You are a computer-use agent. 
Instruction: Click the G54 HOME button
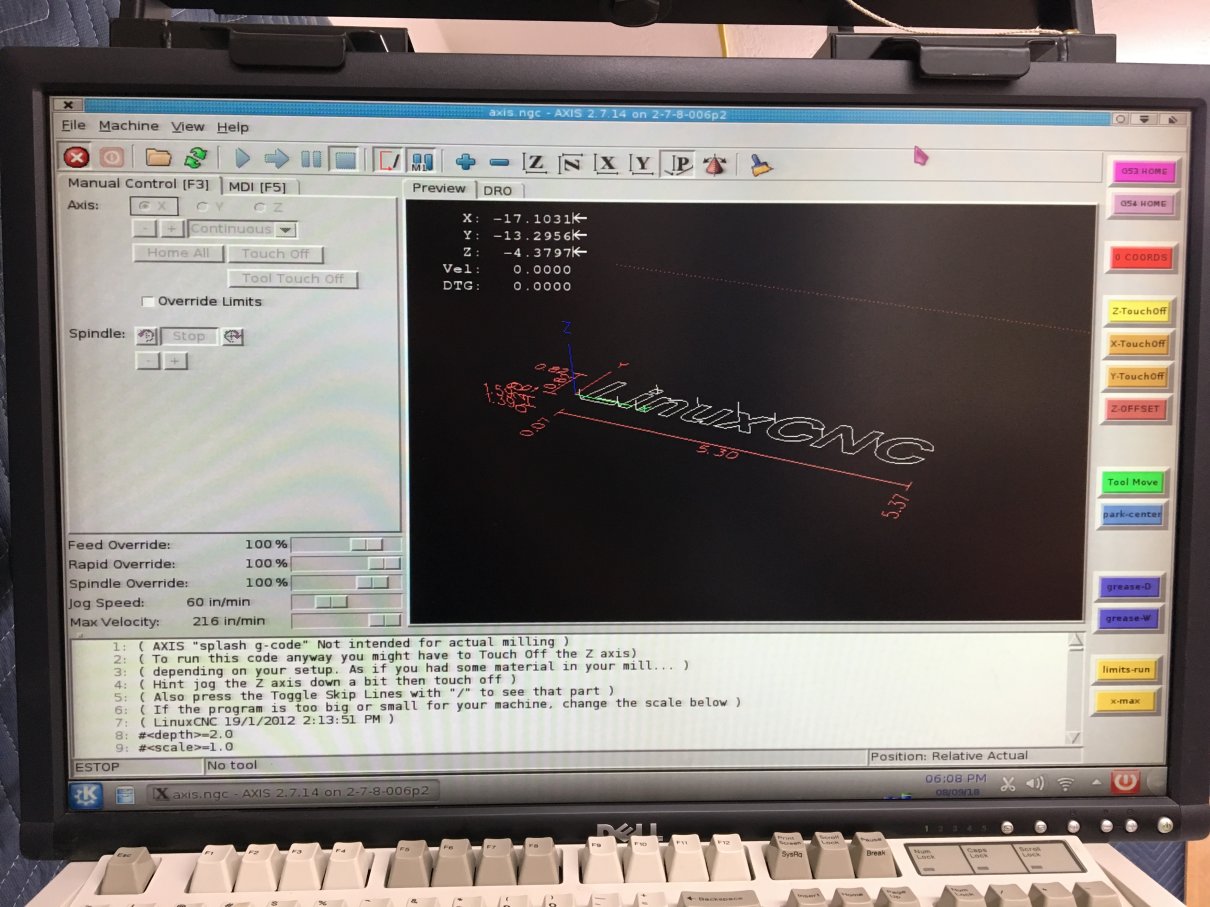coord(1142,204)
